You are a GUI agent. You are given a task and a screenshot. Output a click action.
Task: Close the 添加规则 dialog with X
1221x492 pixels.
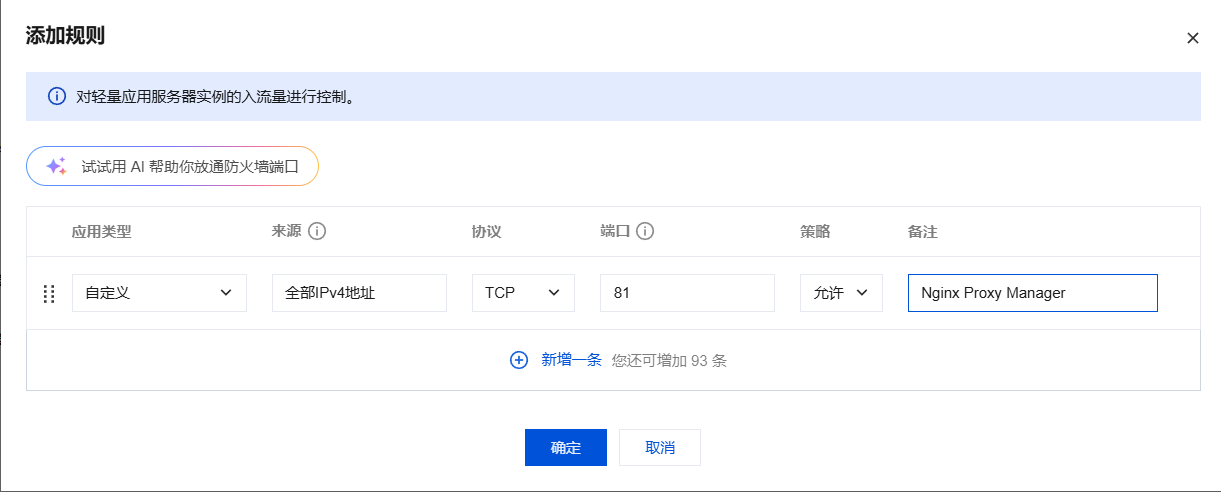tap(1192, 38)
